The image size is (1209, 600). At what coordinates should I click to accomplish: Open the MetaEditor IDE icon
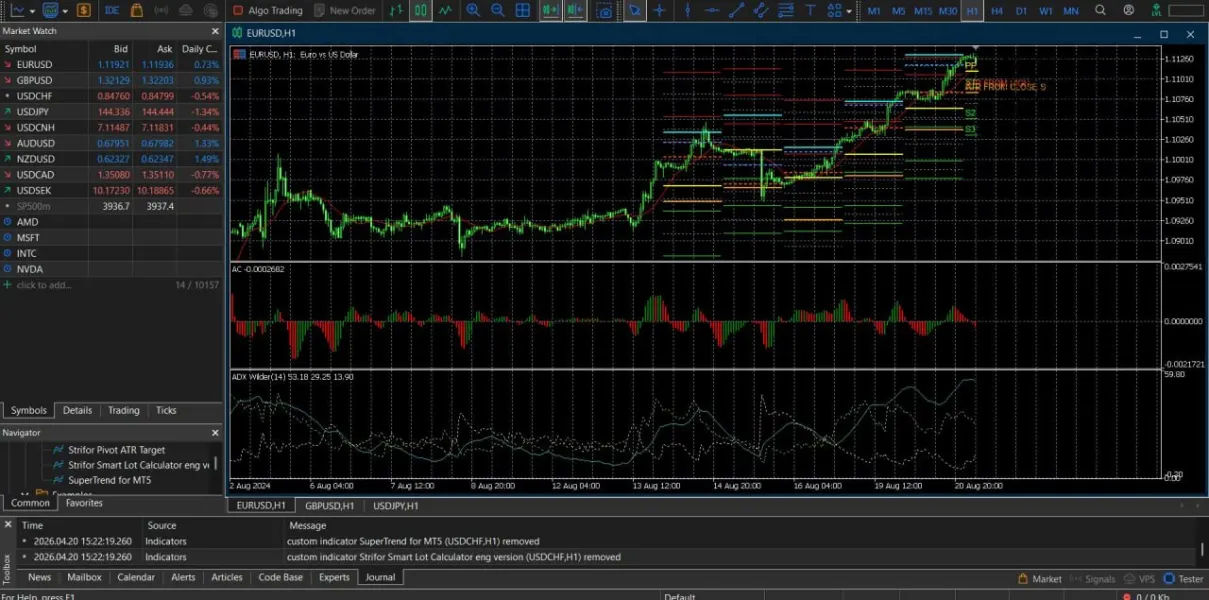pyautogui.click(x=112, y=10)
